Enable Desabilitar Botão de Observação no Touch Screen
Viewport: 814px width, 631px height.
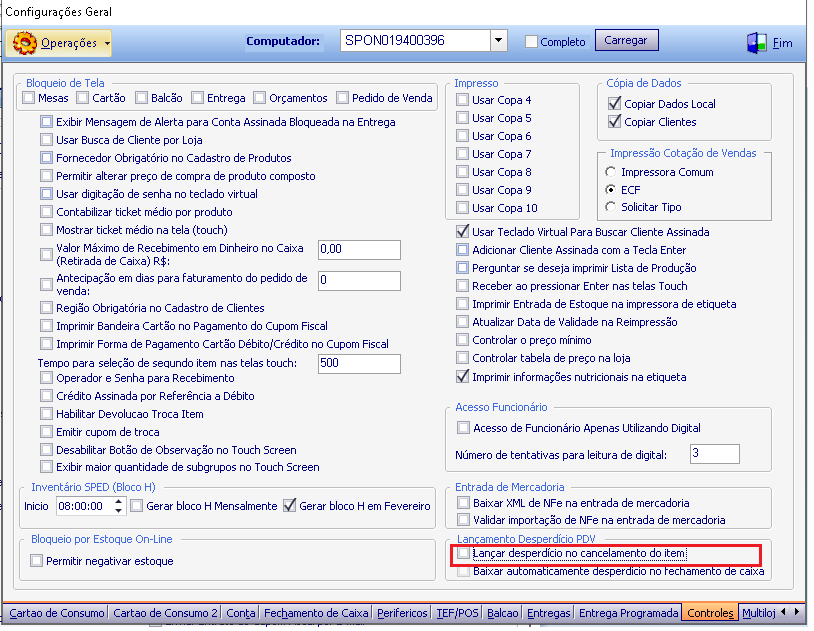tap(47, 450)
